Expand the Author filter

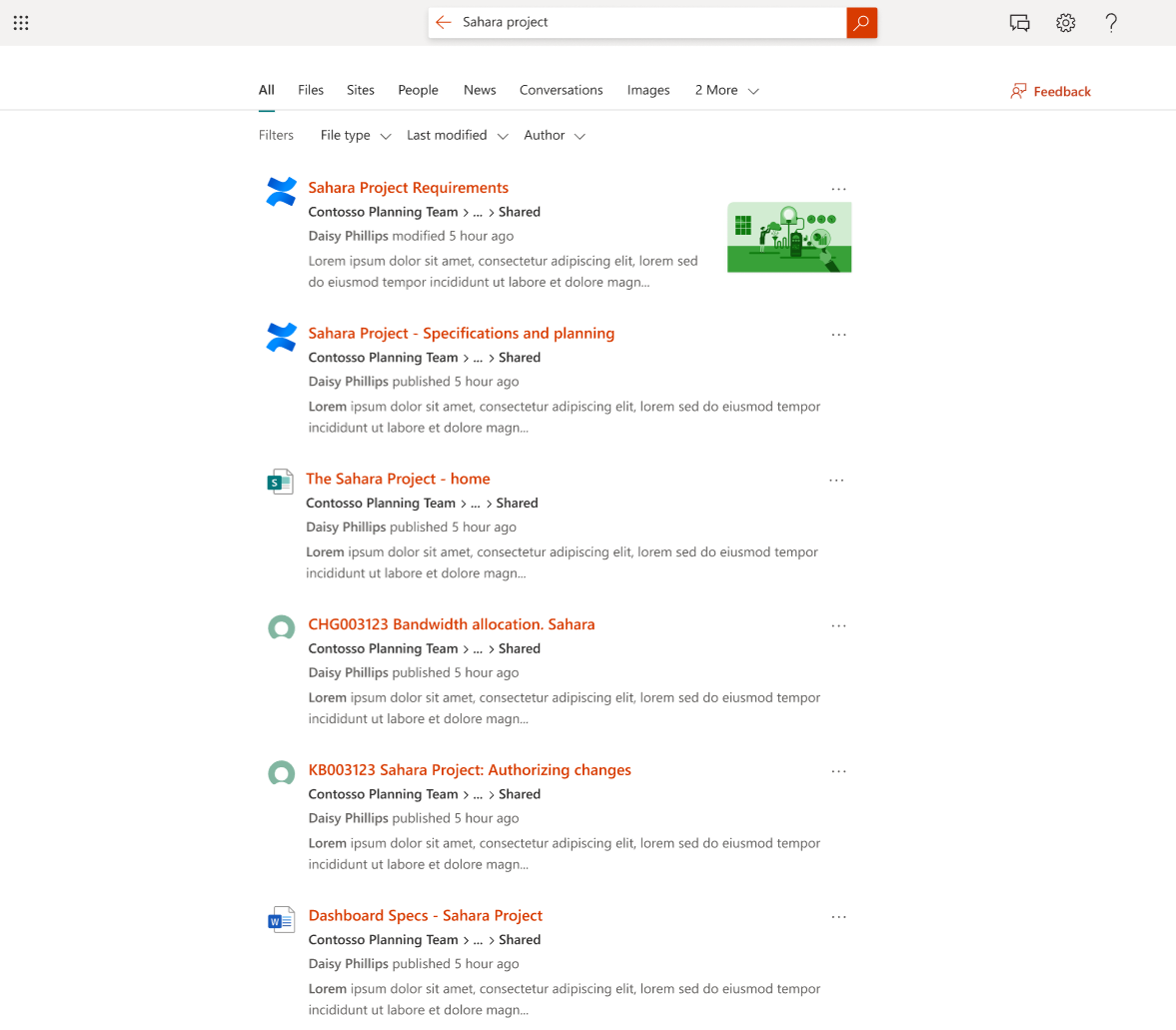click(555, 135)
